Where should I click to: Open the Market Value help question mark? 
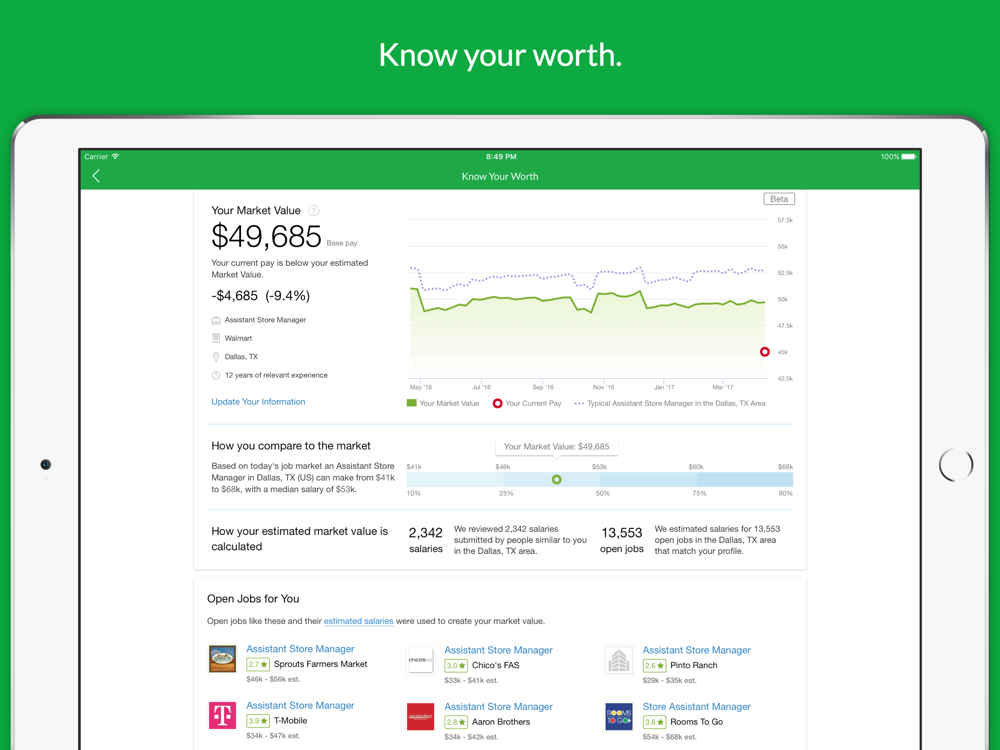[x=314, y=210]
